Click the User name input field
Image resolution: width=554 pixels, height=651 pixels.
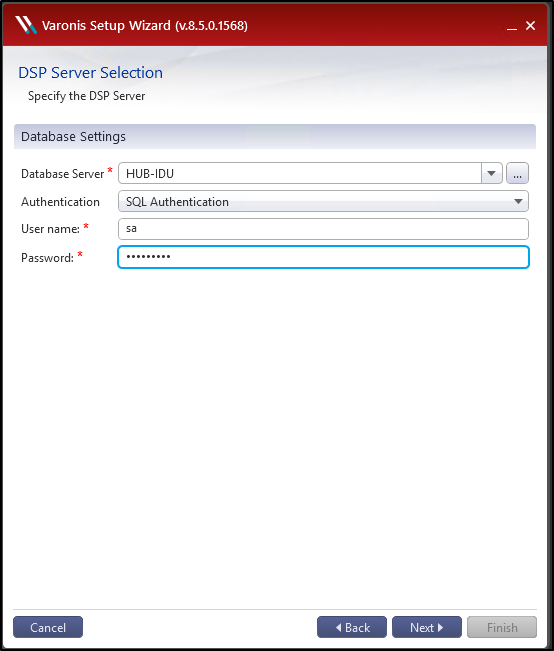click(x=323, y=229)
